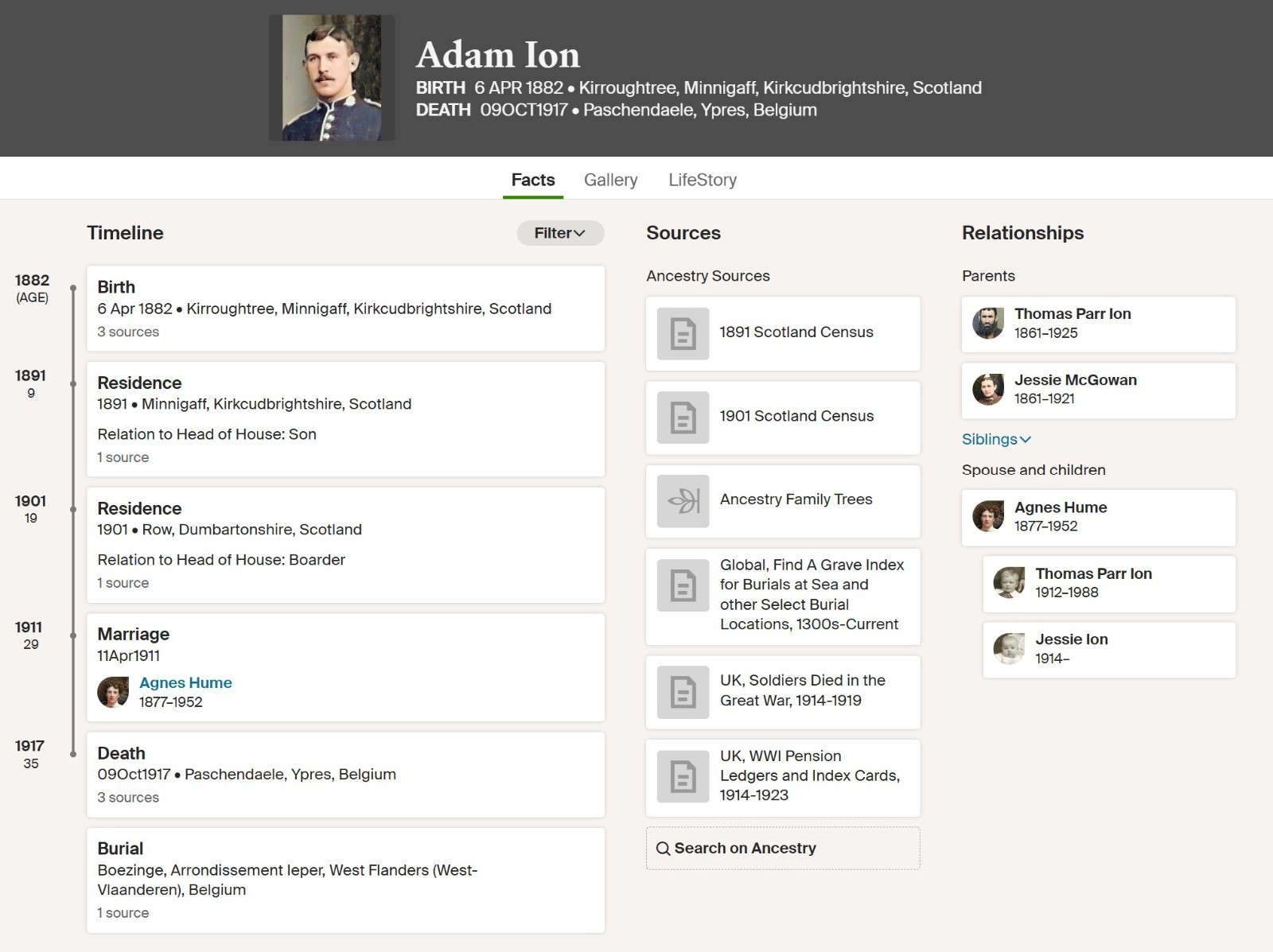Open mother Jessie McGowan's profile card

click(1098, 390)
